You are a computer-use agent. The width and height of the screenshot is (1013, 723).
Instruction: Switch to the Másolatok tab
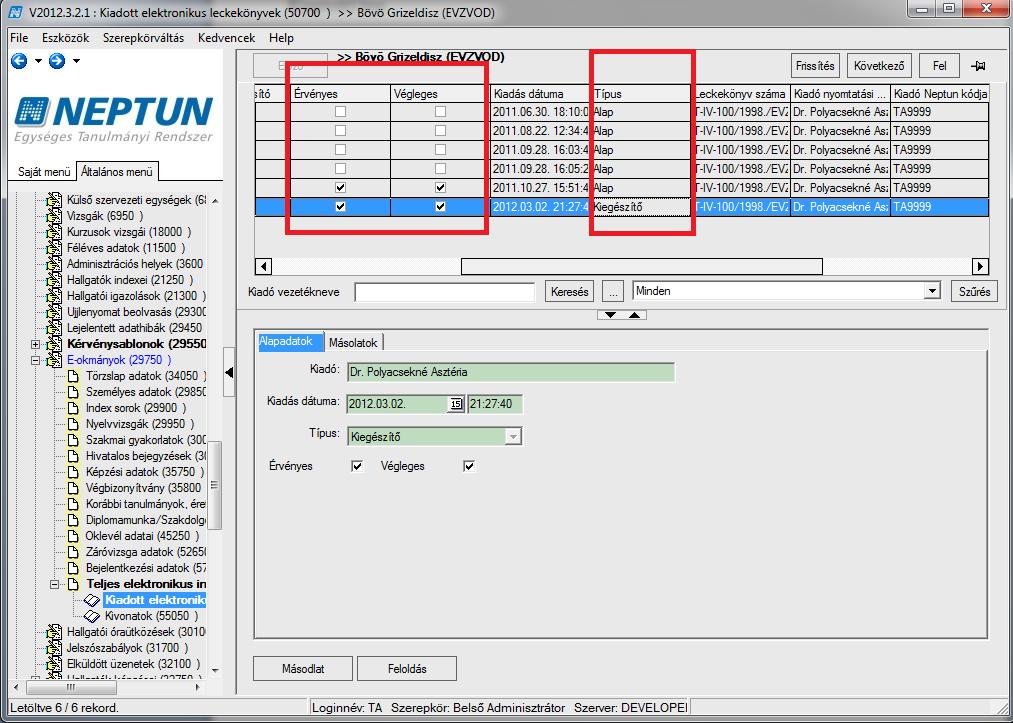(x=353, y=342)
